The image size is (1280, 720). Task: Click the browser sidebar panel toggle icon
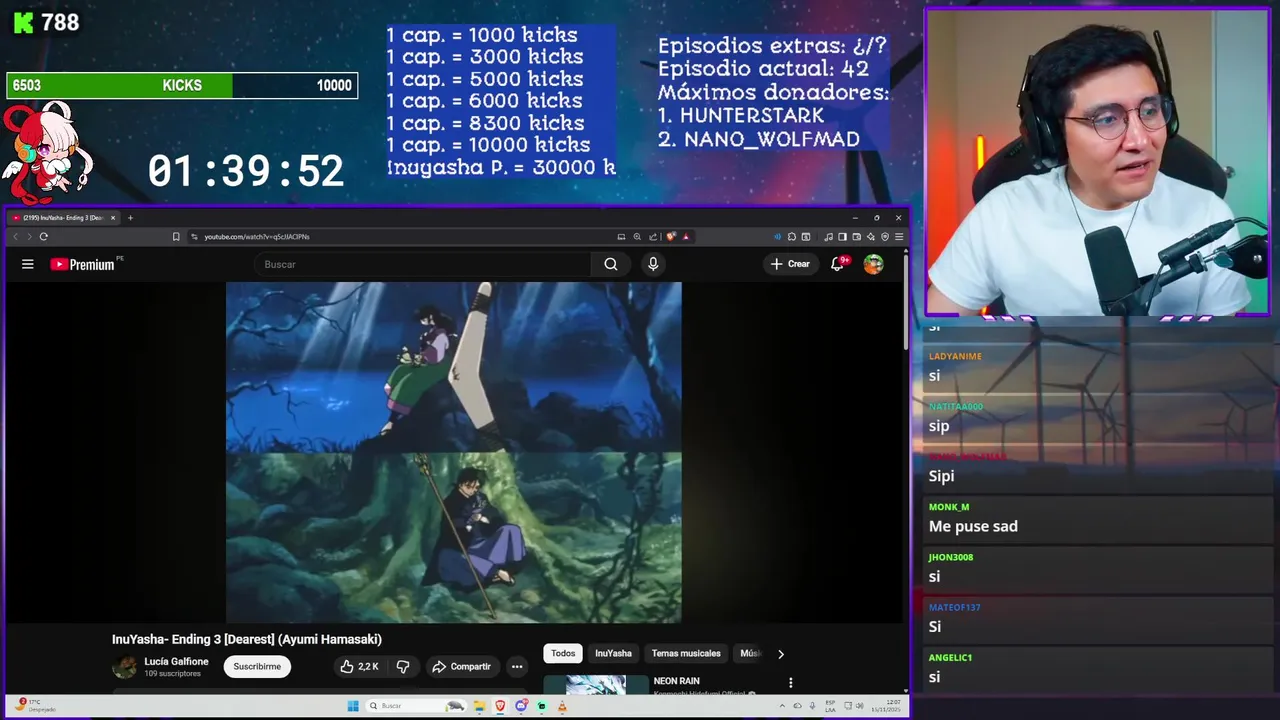click(x=842, y=237)
